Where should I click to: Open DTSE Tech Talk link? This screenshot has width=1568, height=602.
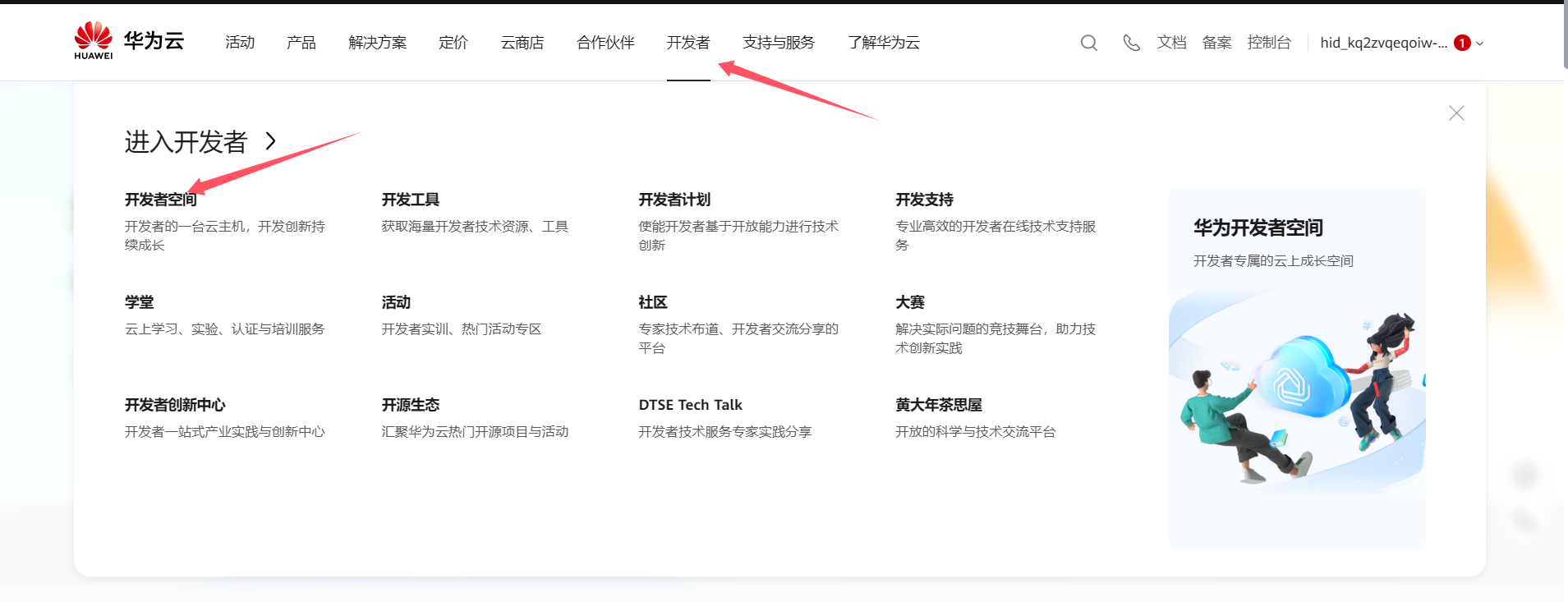[691, 405]
